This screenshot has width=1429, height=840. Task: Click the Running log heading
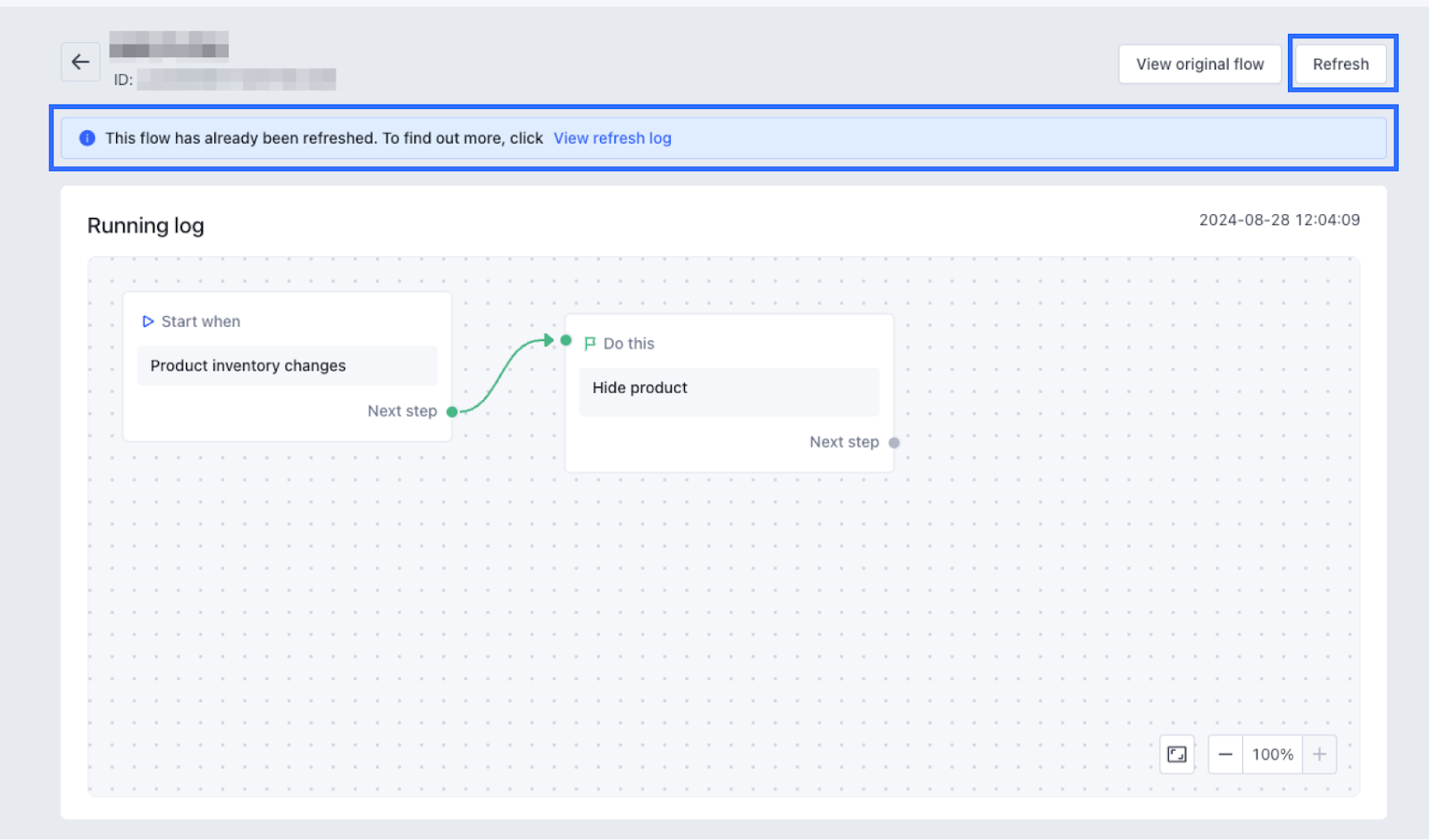146,226
